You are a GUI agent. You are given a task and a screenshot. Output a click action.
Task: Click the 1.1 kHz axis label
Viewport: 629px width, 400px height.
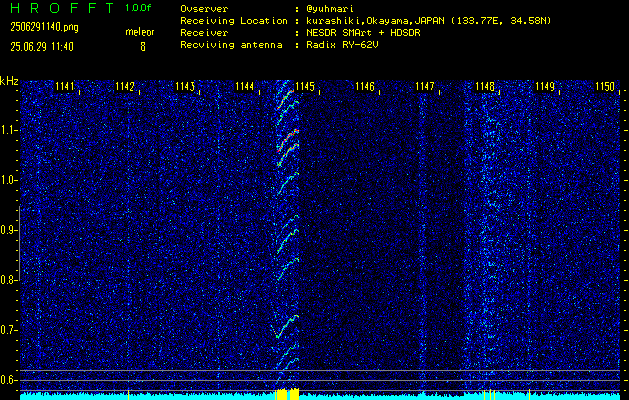pyautogui.click(x=7, y=130)
